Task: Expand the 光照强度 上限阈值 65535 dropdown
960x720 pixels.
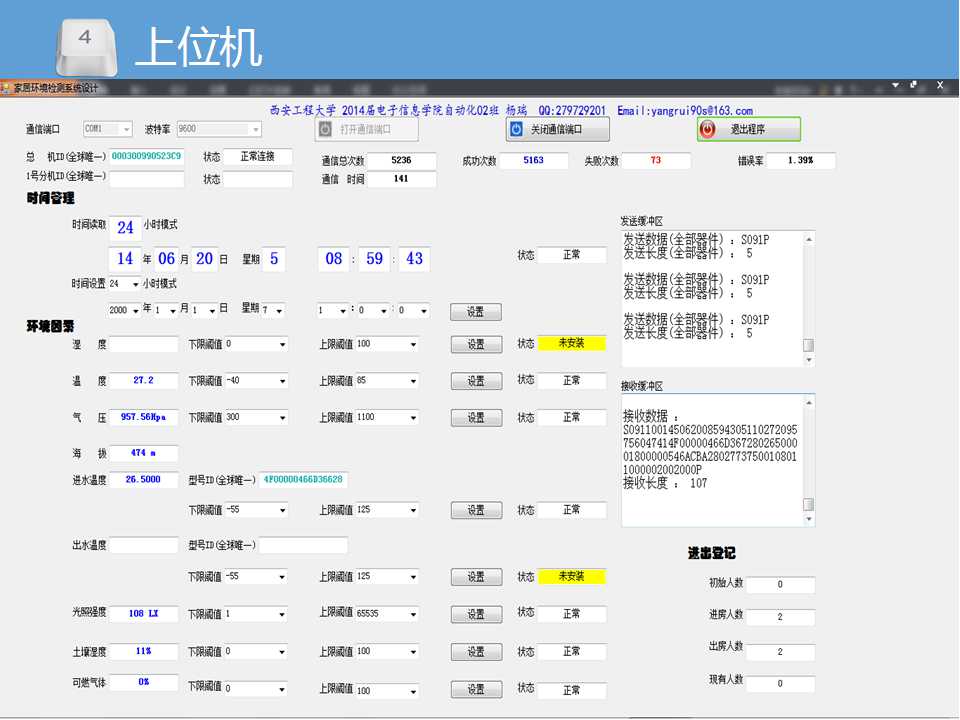Action: (413, 614)
